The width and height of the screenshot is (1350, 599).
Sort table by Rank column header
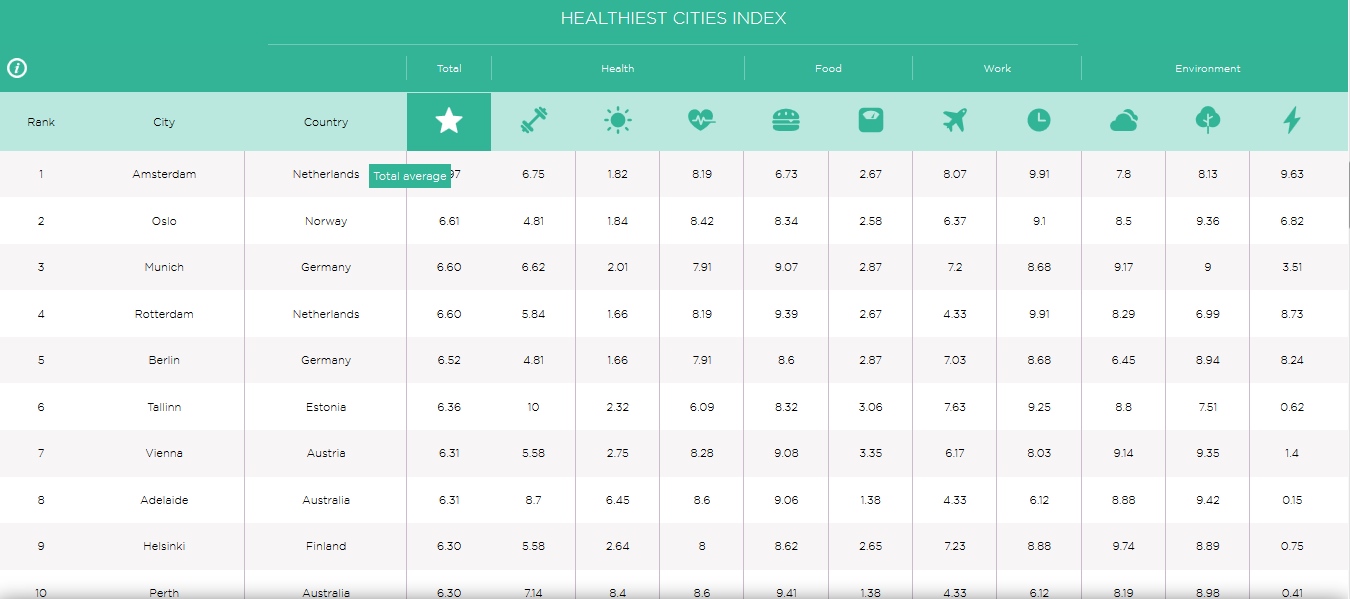[41, 122]
